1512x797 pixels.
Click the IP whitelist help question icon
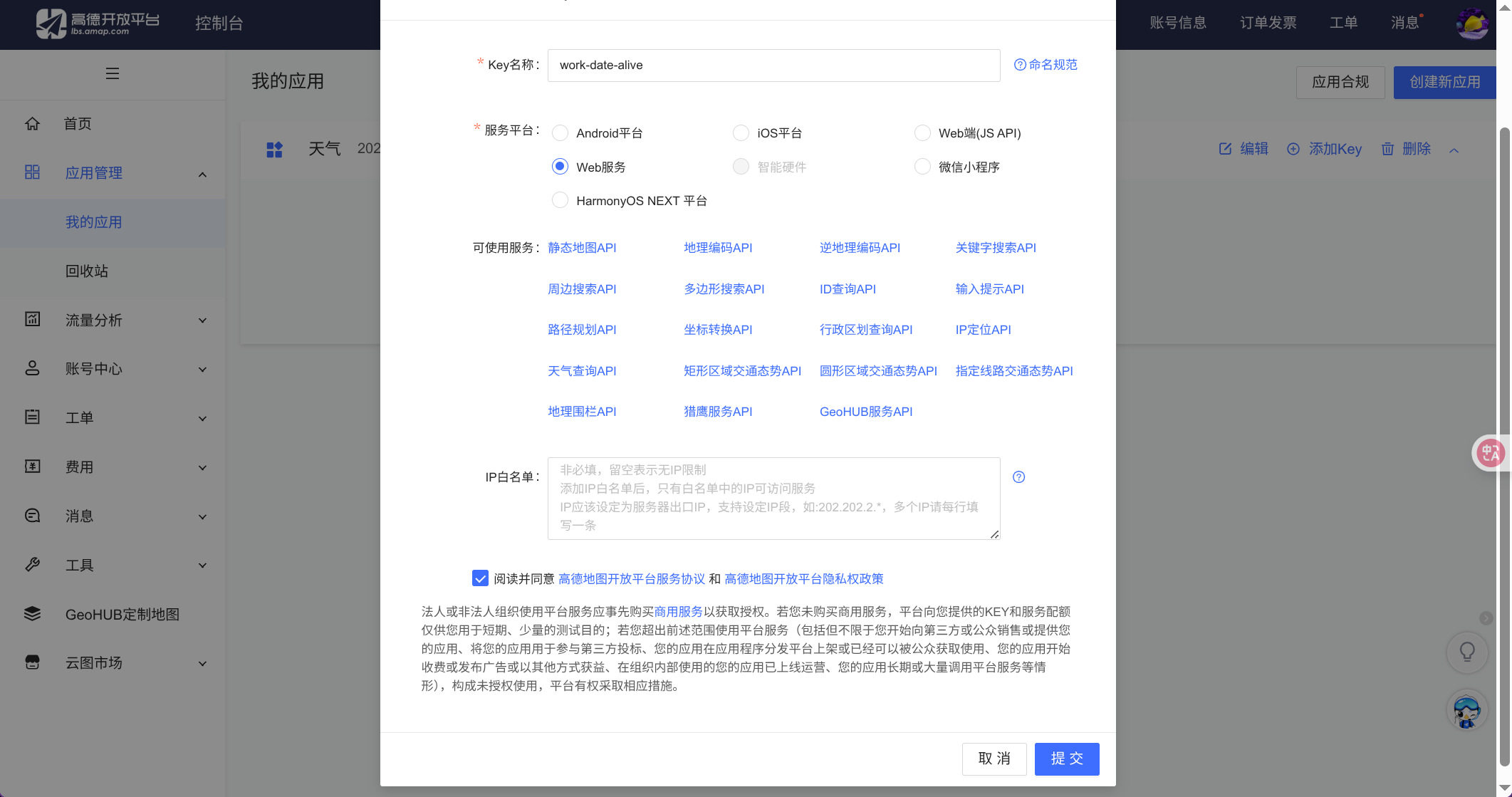coord(1018,477)
